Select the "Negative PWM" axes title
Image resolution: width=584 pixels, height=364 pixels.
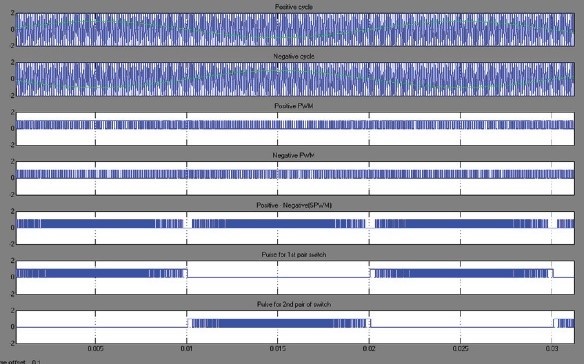click(x=293, y=155)
